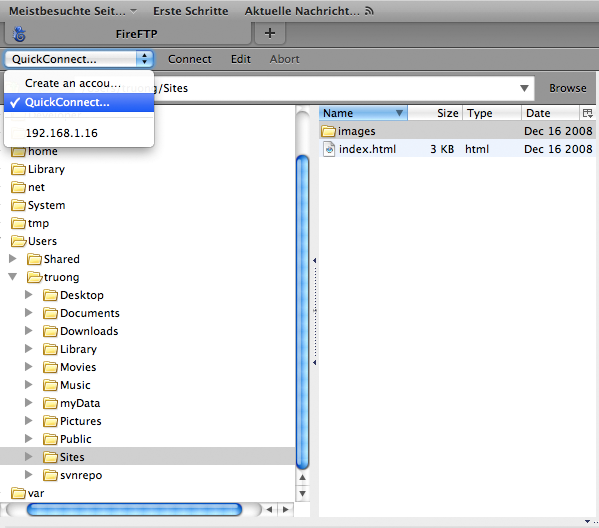The image size is (599, 528).
Task: Click the Abort button
Action: click(285, 59)
